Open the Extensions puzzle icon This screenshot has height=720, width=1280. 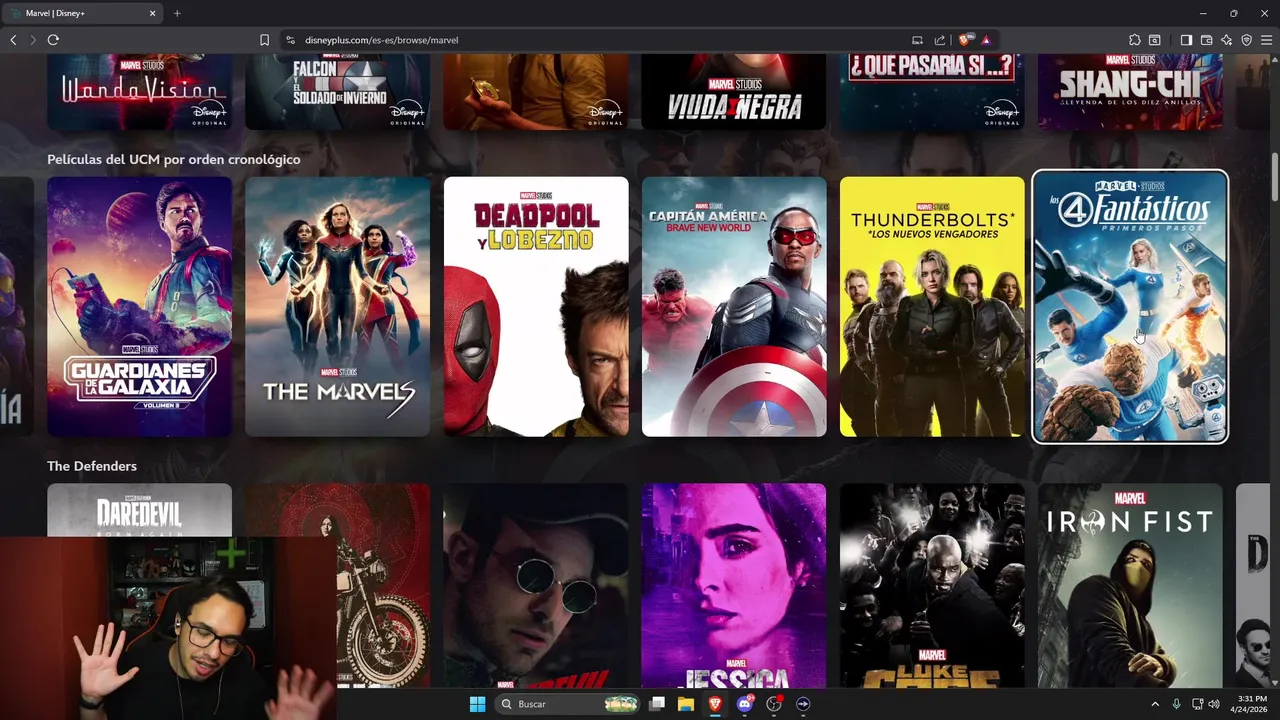pos(1134,40)
